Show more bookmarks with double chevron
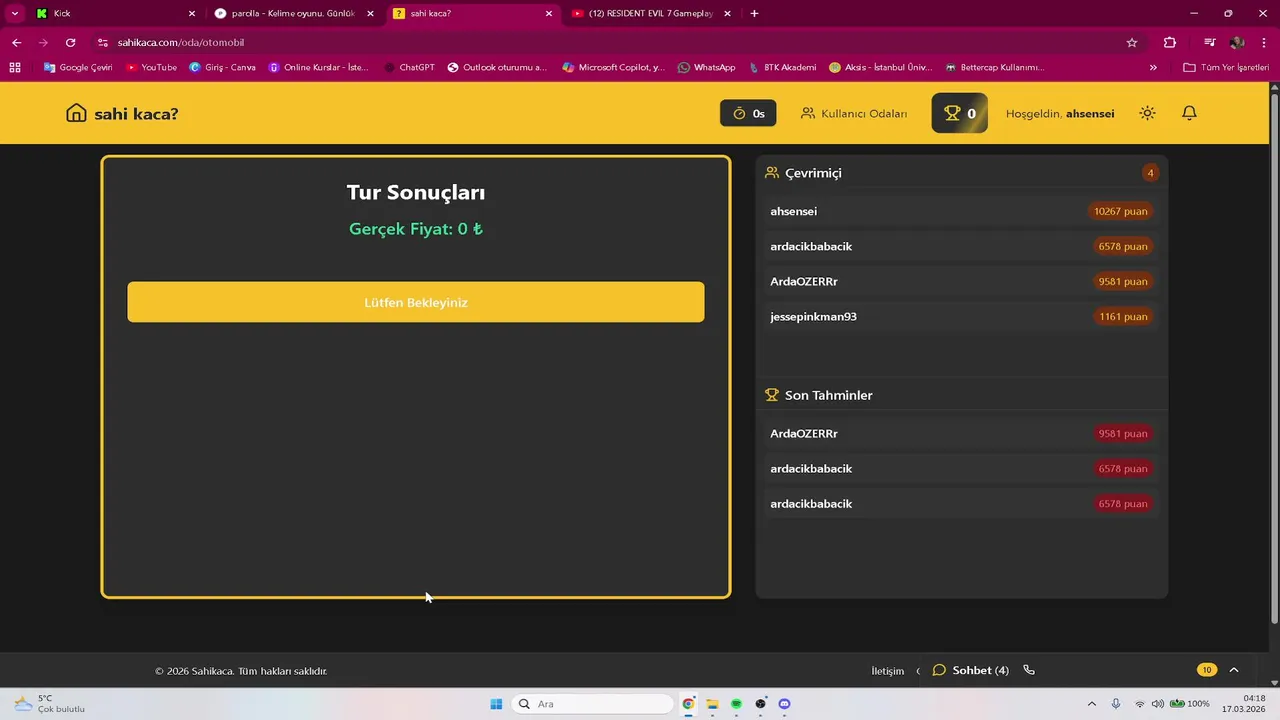This screenshot has width=1280, height=720. coord(1153,67)
